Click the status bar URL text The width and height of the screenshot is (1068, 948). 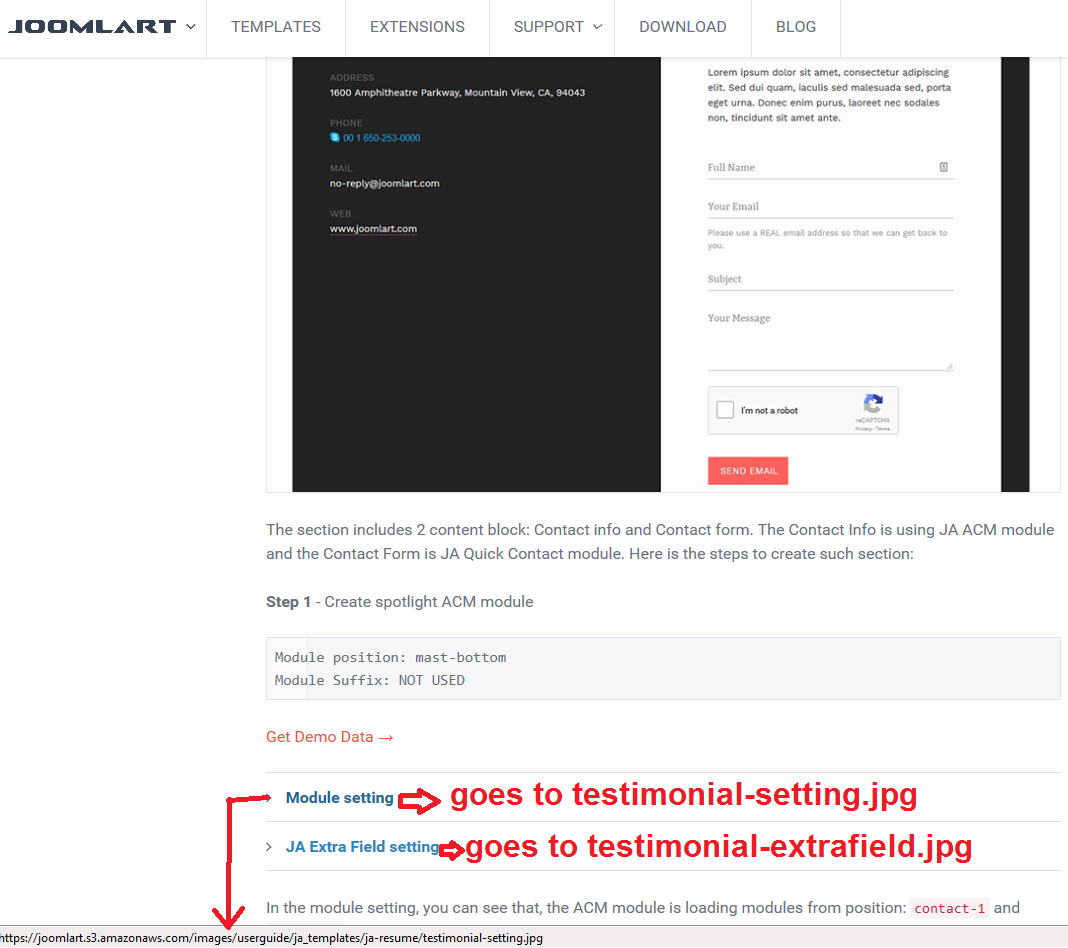point(272,938)
